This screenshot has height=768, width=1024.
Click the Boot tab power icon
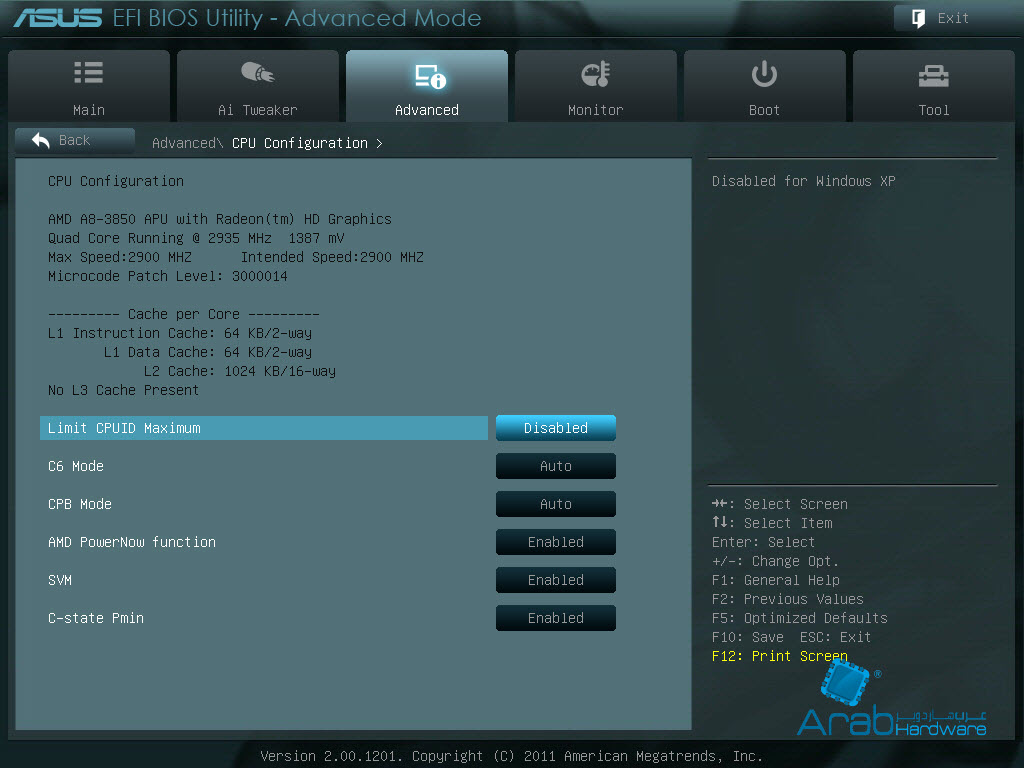pos(764,74)
